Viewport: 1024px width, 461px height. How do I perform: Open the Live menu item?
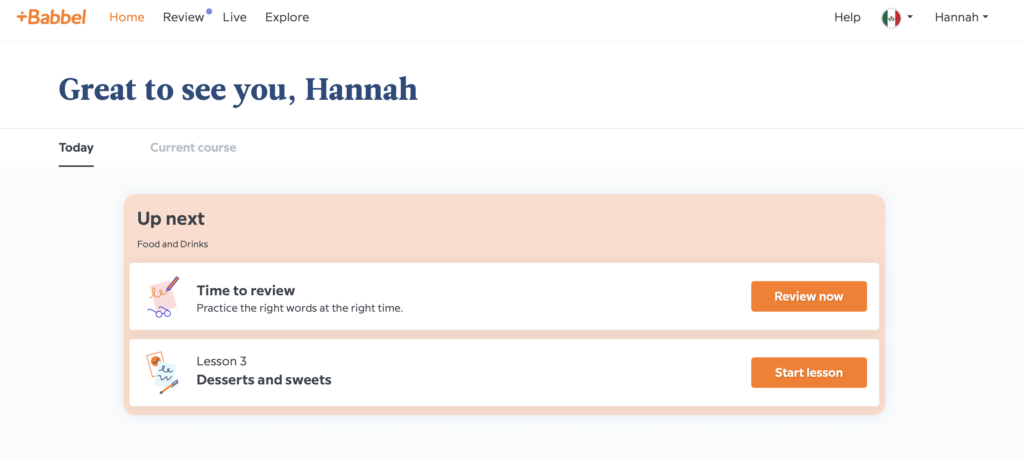point(234,18)
